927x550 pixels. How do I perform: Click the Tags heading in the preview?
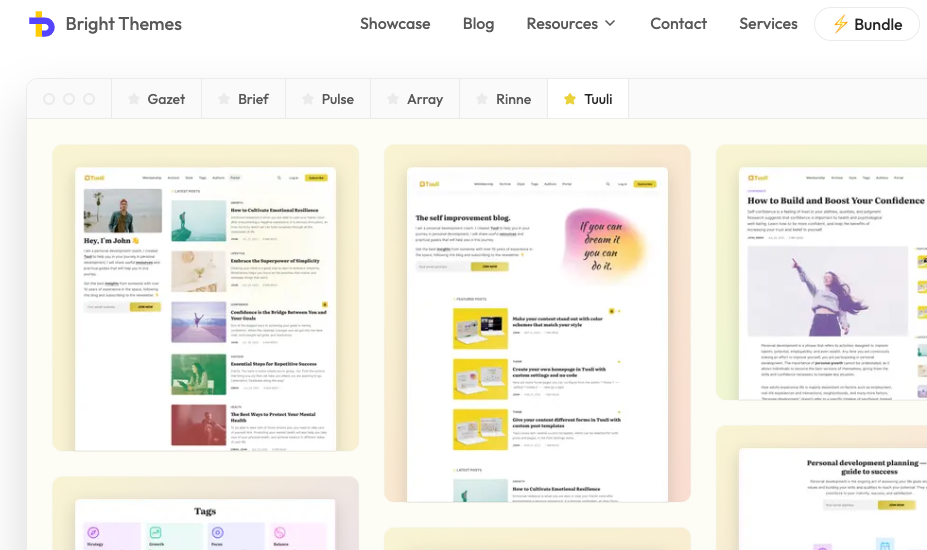205,511
